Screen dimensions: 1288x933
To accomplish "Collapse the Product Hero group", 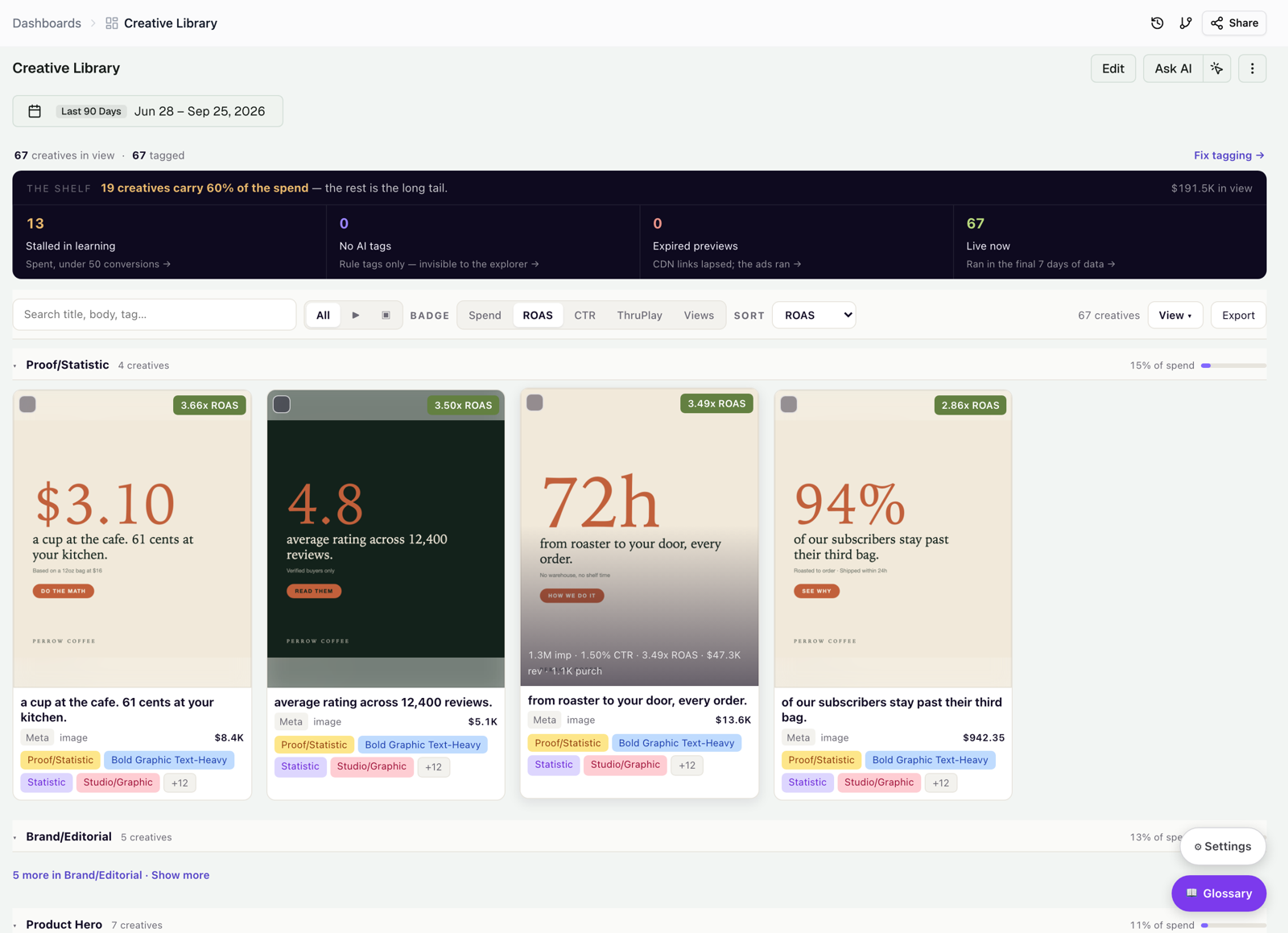I will tap(15, 926).
